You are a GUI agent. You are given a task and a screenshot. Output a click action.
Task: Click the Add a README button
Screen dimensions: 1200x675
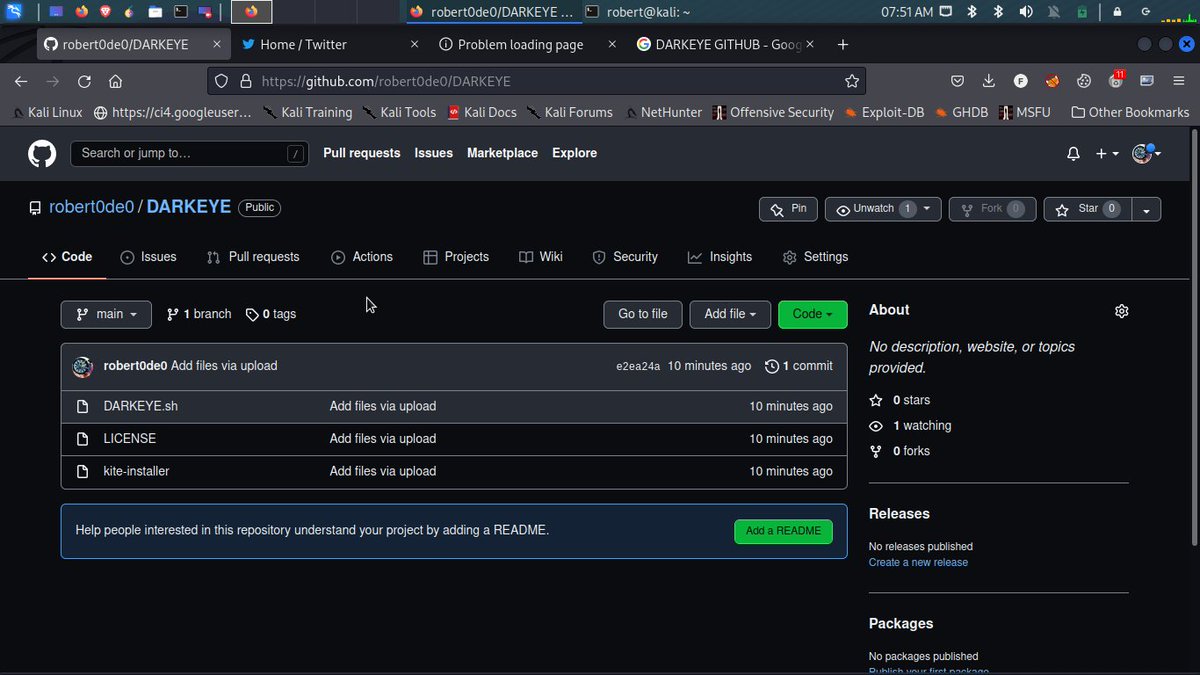783,531
